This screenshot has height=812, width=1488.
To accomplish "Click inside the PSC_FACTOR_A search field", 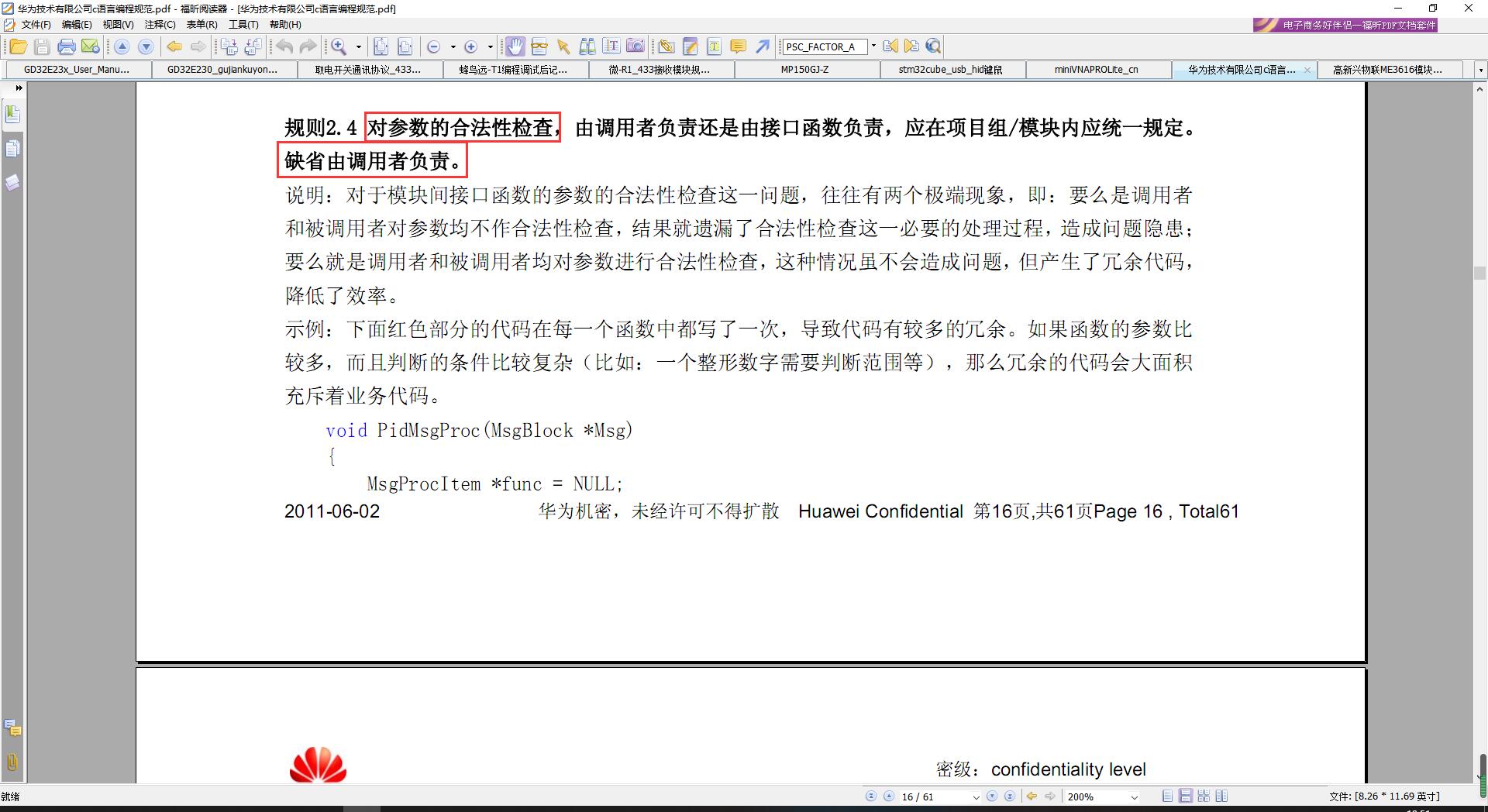I will (x=821, y=46).
